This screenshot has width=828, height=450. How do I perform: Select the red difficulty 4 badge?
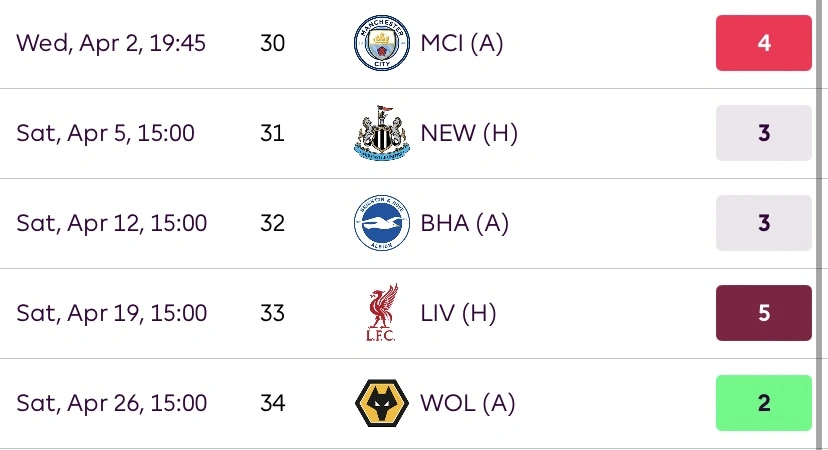pos(763,43)
